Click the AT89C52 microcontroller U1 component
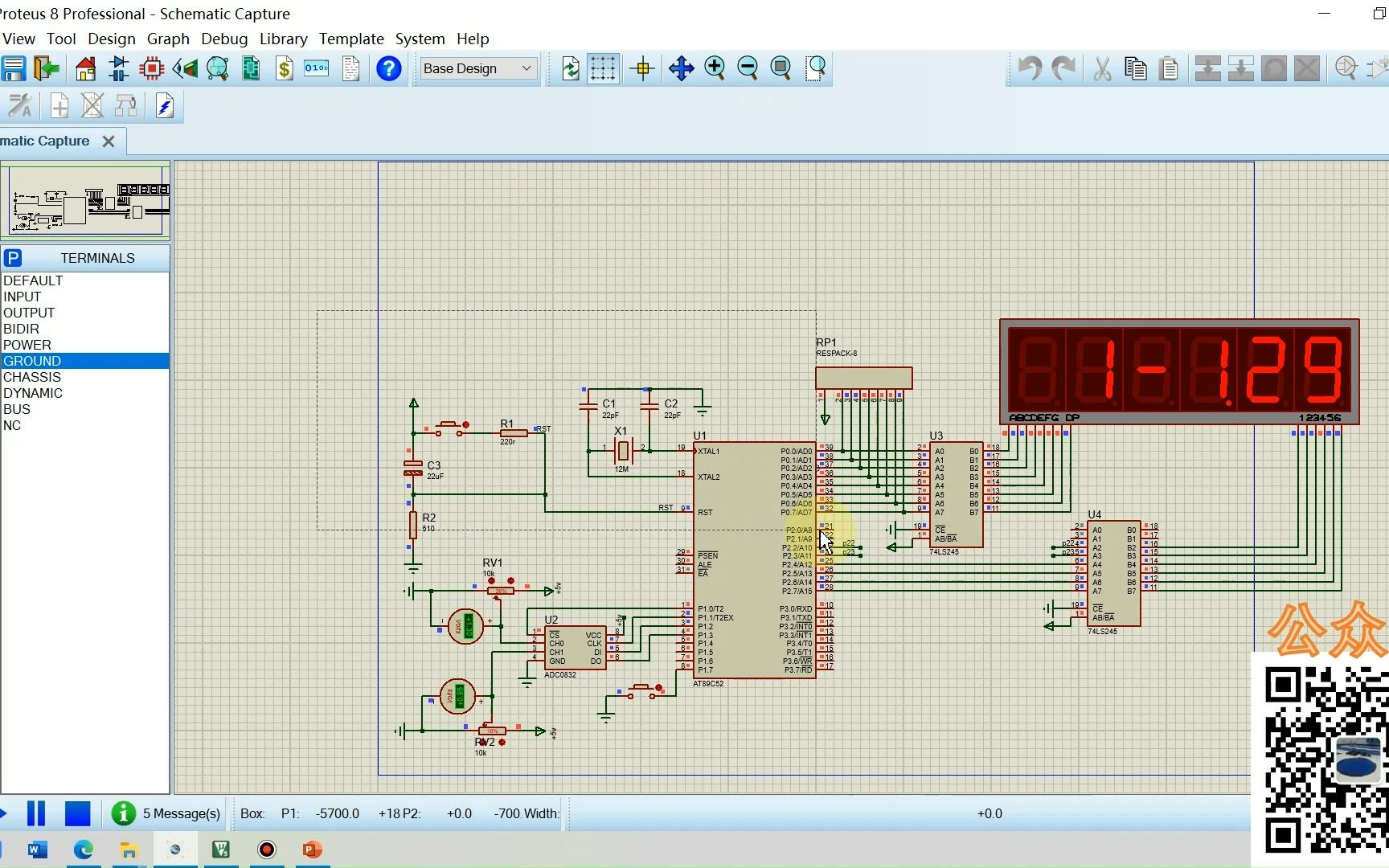The image size is (1389, 868). pyautogui.click(x=754, y=559)
